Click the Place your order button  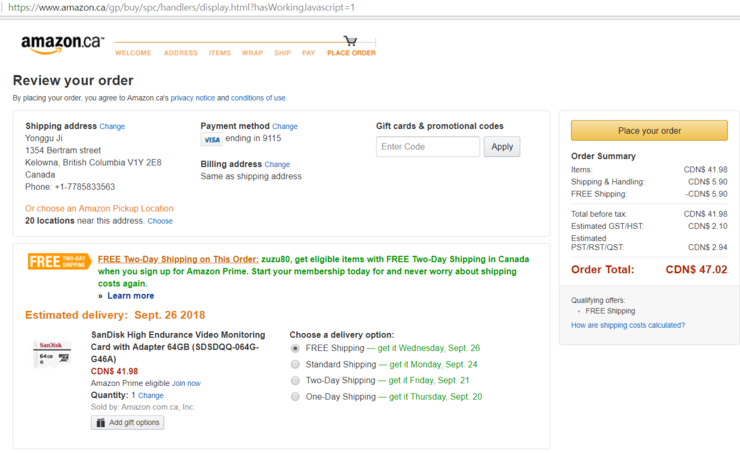(x=649, y=131)
